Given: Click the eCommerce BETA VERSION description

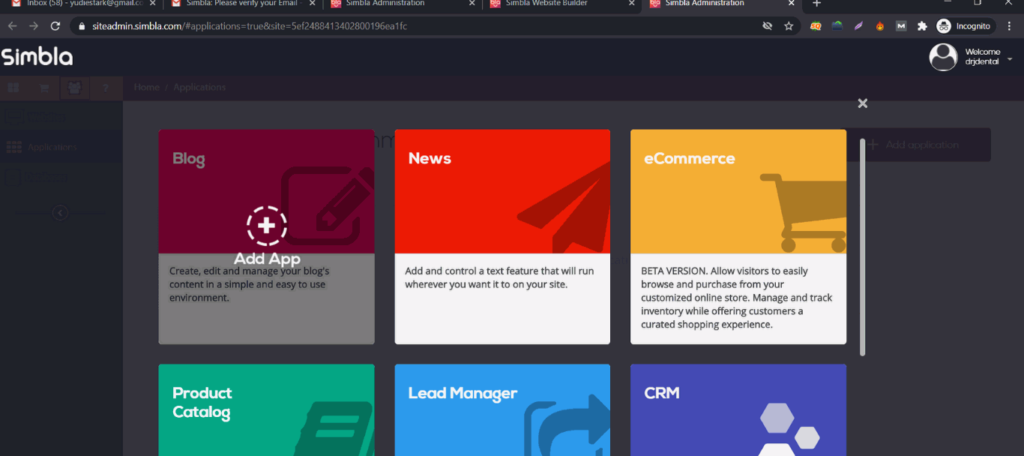Looking at the screenshot, I should coord(737,297).
